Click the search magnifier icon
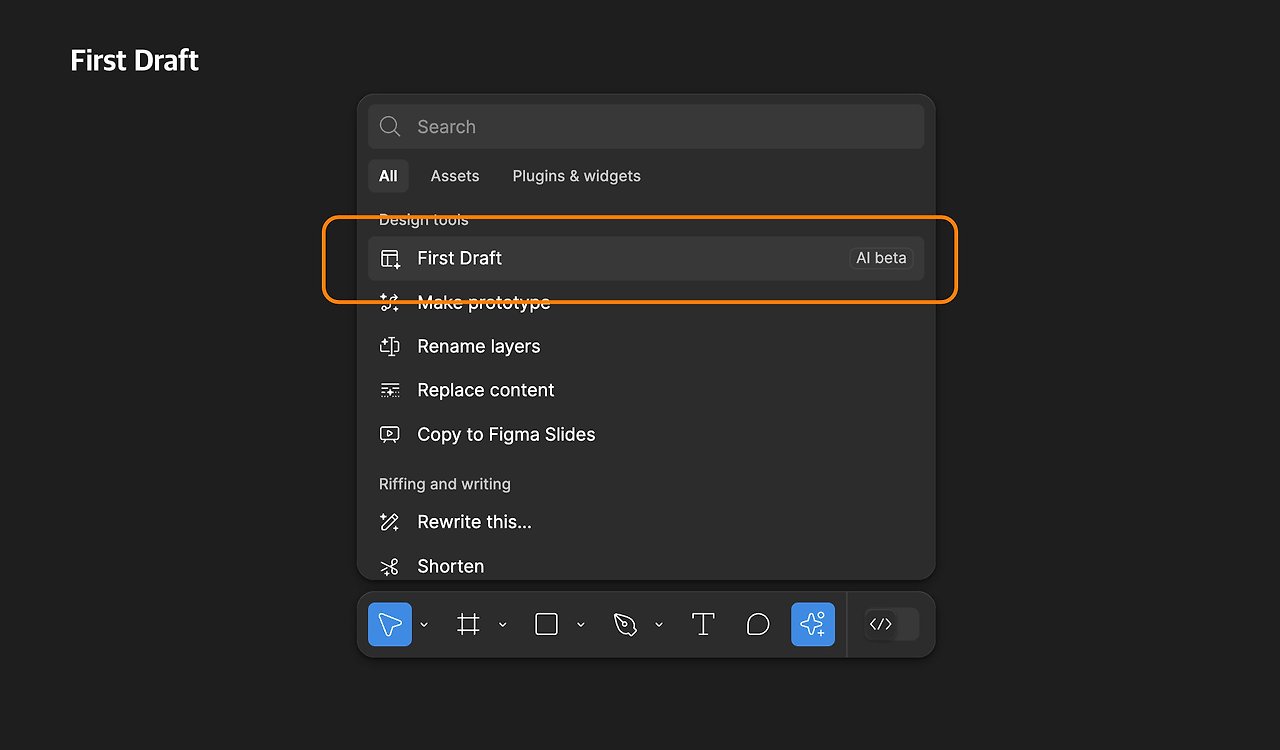 click(390, 127)
